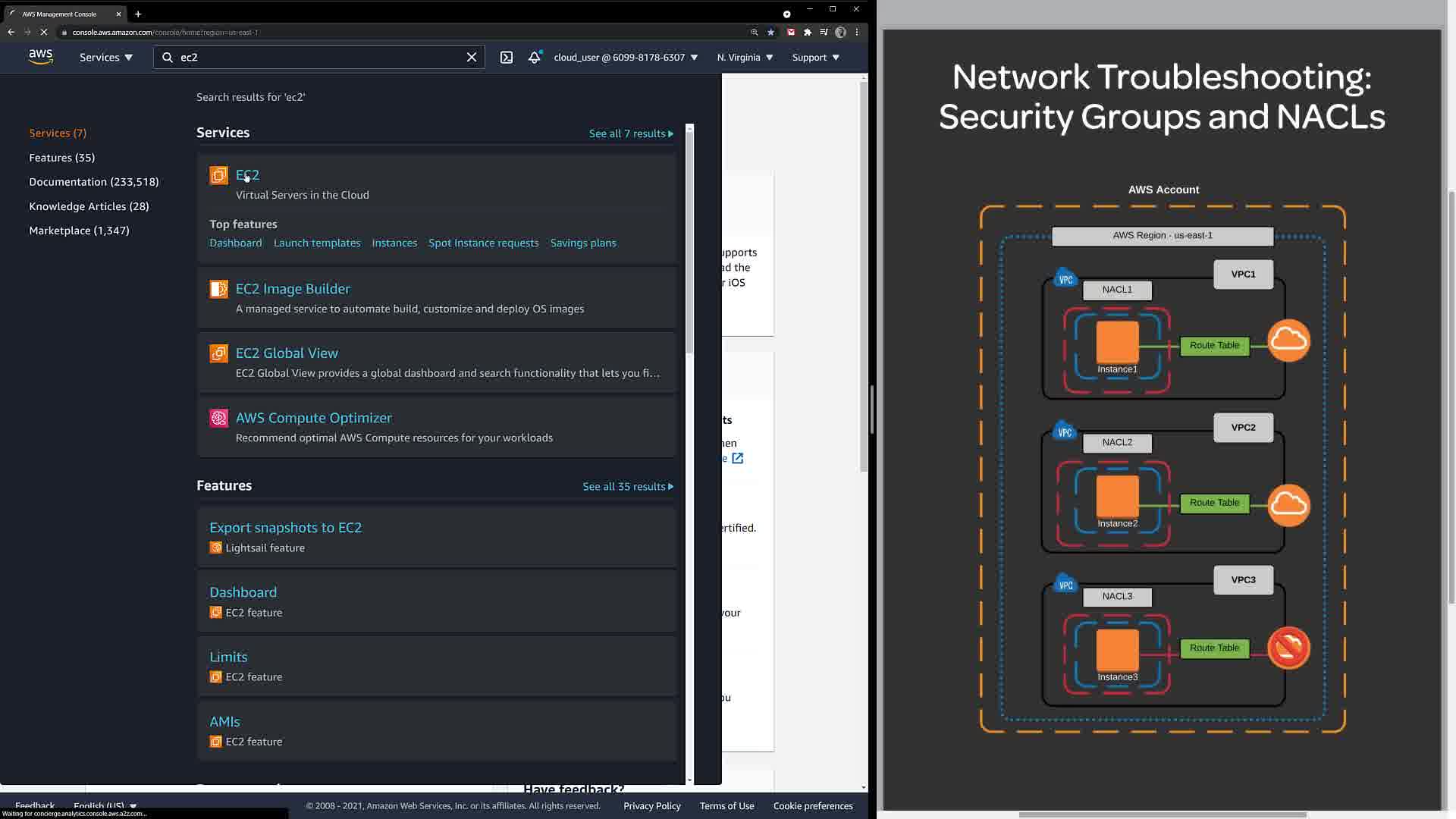This screenshot has height=819, width=1456.
Task: Expand the Services dropdown menu
Action: pos(106,58)
